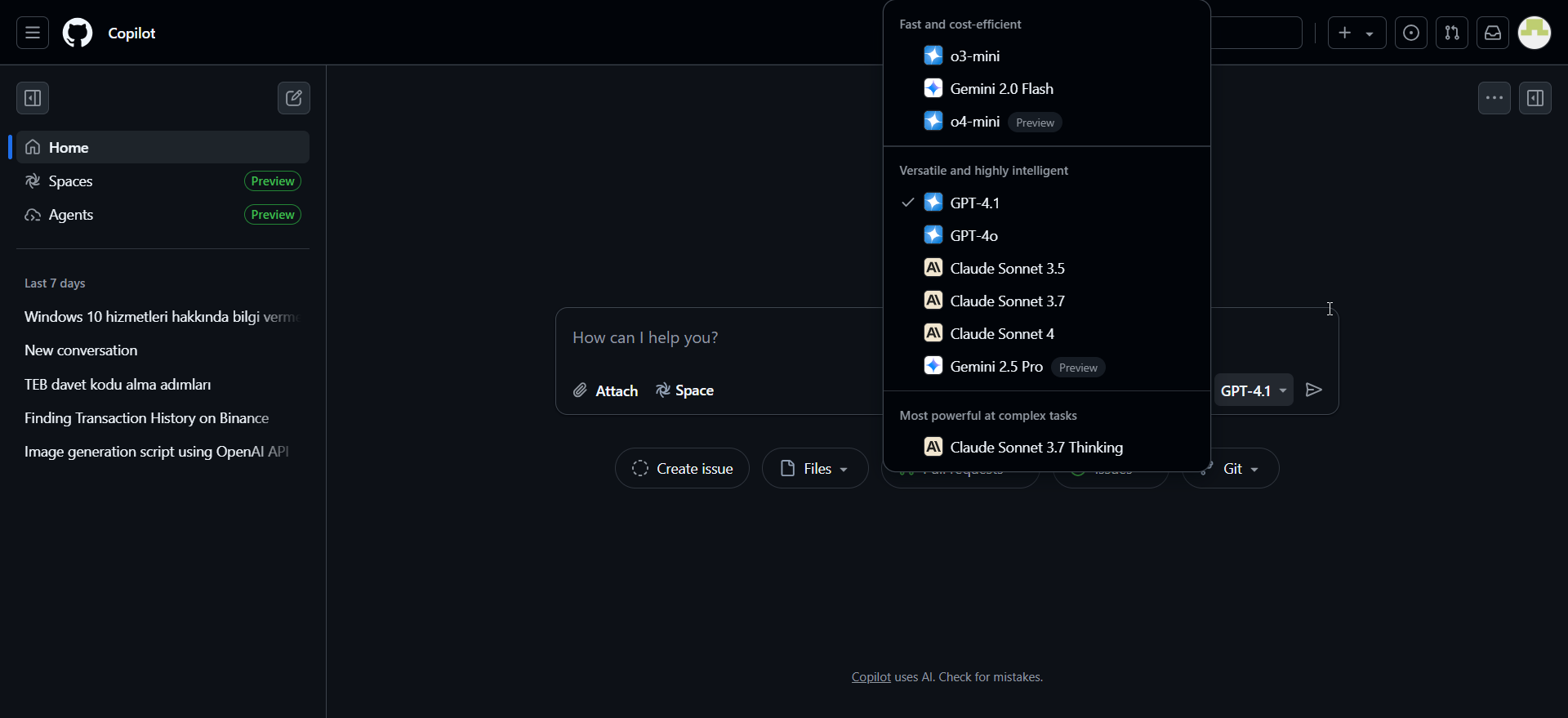
Task: Collapse the left sidebar panel
Action: pos(33,98)
